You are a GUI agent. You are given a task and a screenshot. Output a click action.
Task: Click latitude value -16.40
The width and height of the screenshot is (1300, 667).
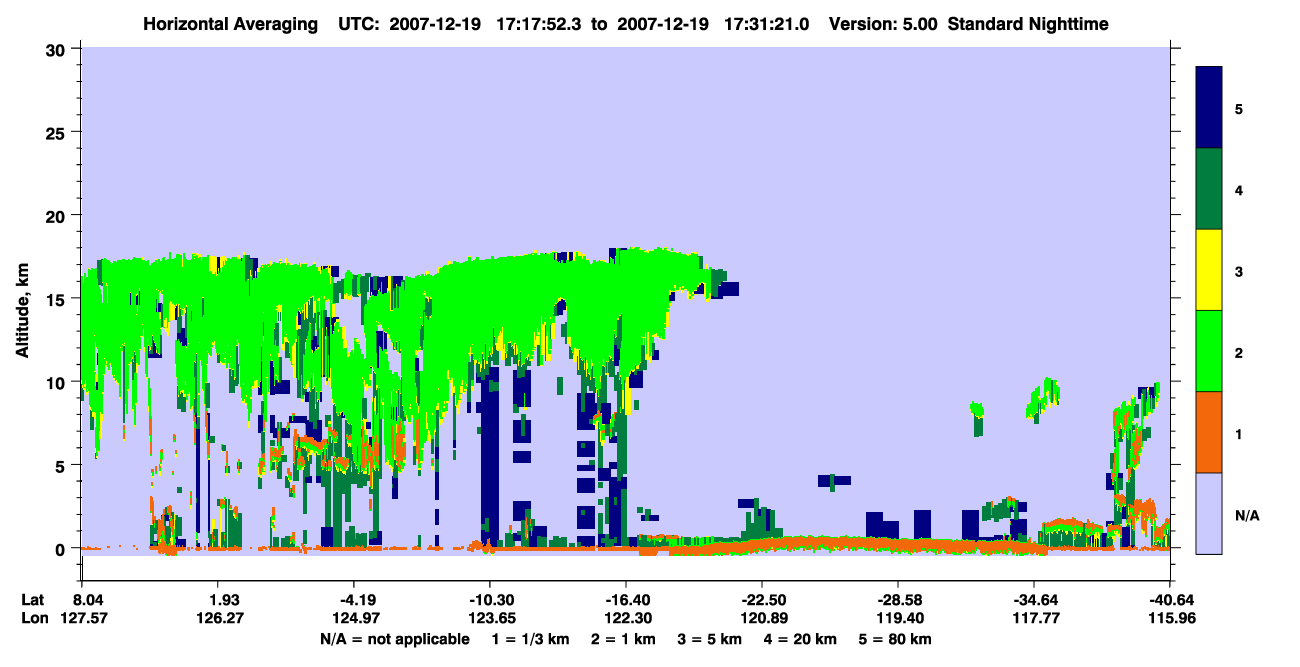click(x=626, y=599)
